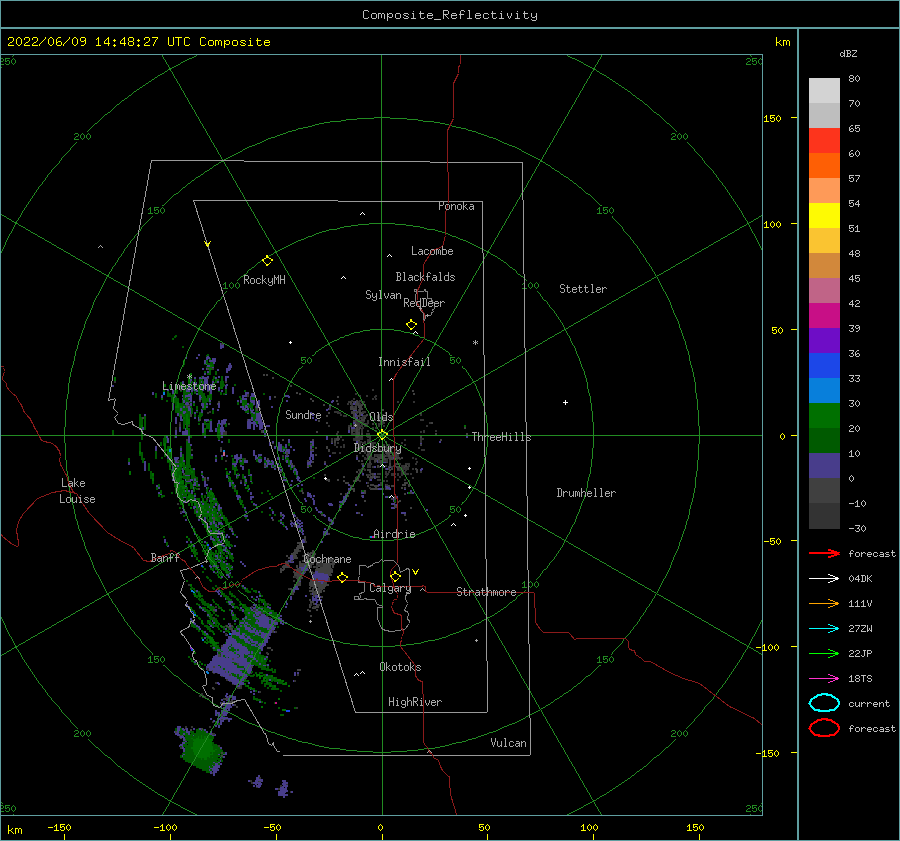
Task: Select yellow diamond marker near RockyMH
Action: tap(267, 261)
